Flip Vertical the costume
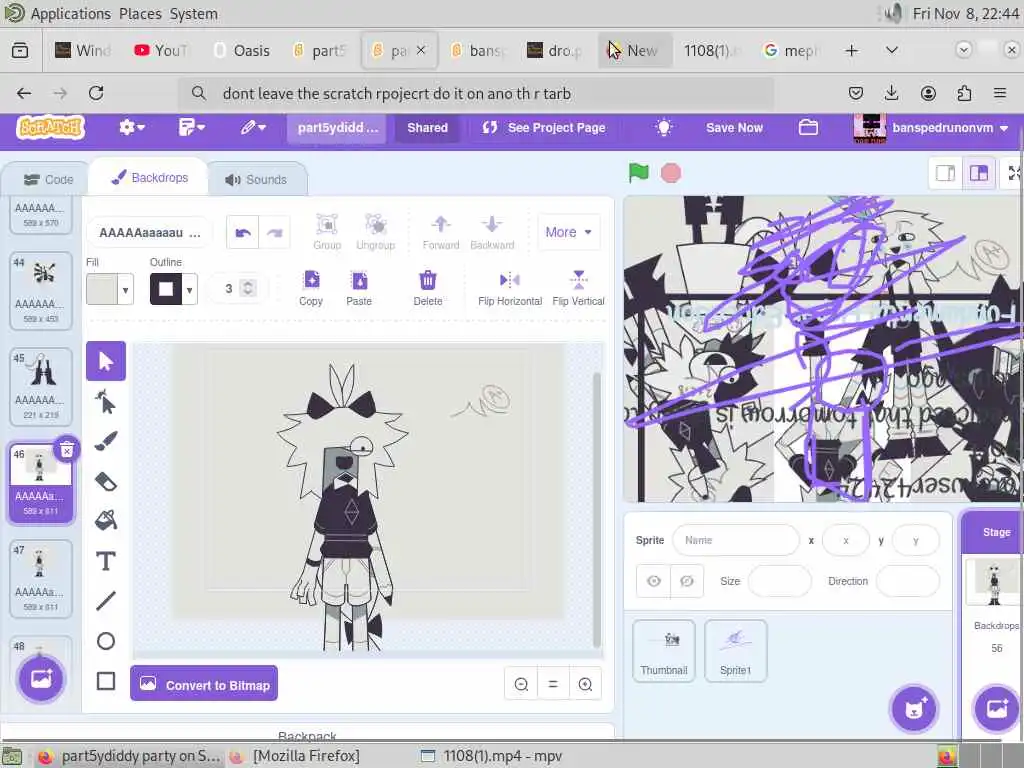The image size is (1024, 768). tap(579, 287)
